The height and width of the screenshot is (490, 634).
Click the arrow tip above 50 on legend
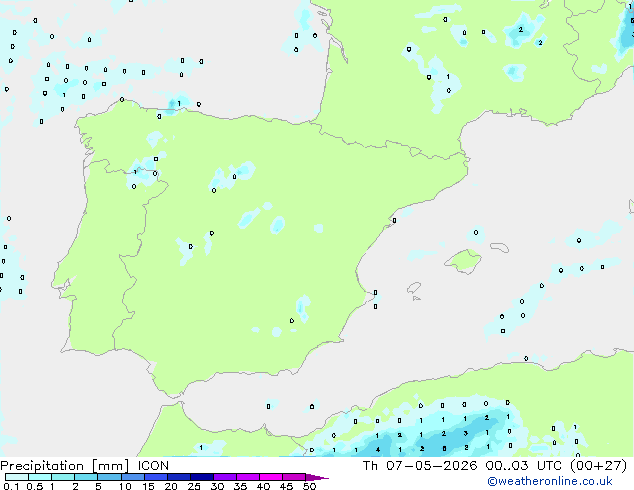click(x=317, y=477)
